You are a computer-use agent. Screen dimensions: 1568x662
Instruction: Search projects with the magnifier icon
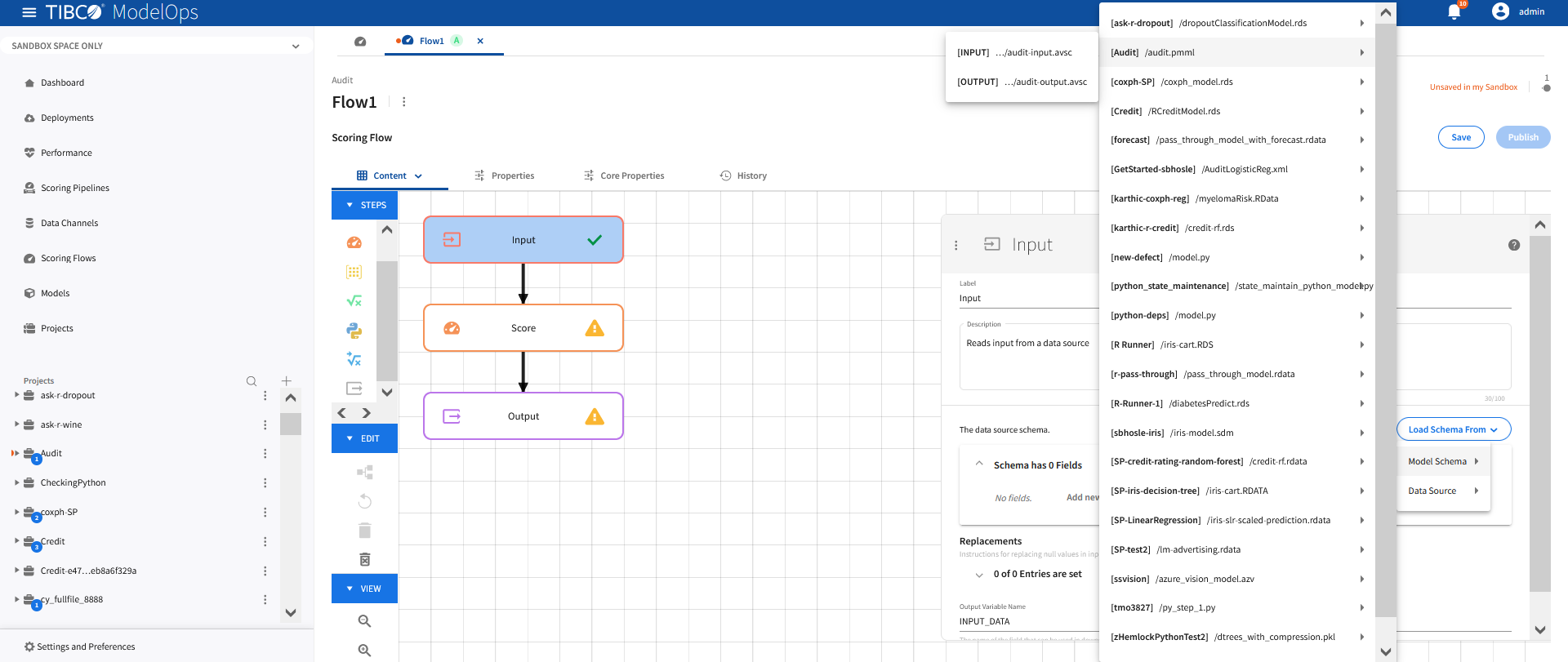pos(252,381)
